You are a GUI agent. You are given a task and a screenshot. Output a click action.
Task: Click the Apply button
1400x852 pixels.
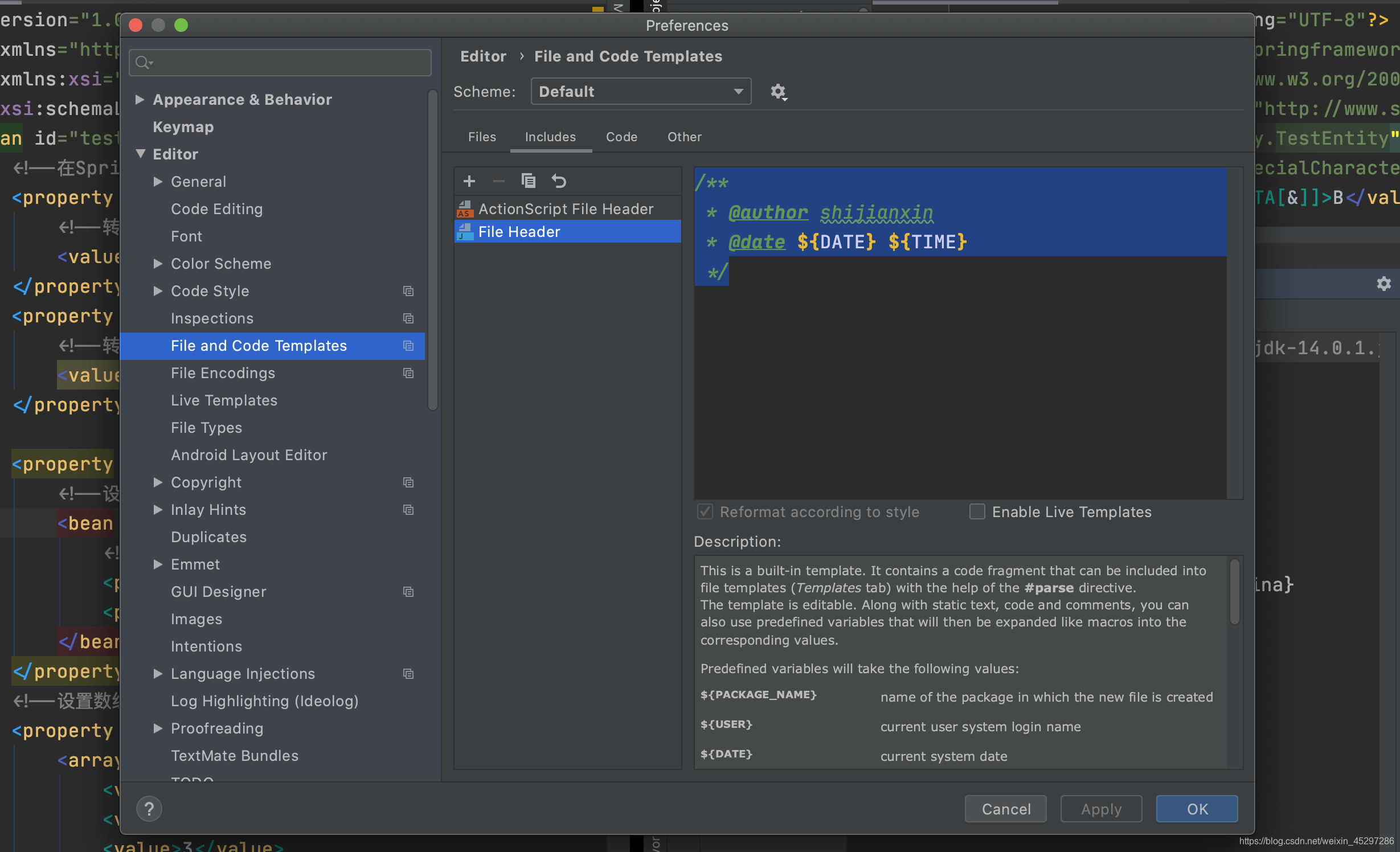[x=1101, y=809]
